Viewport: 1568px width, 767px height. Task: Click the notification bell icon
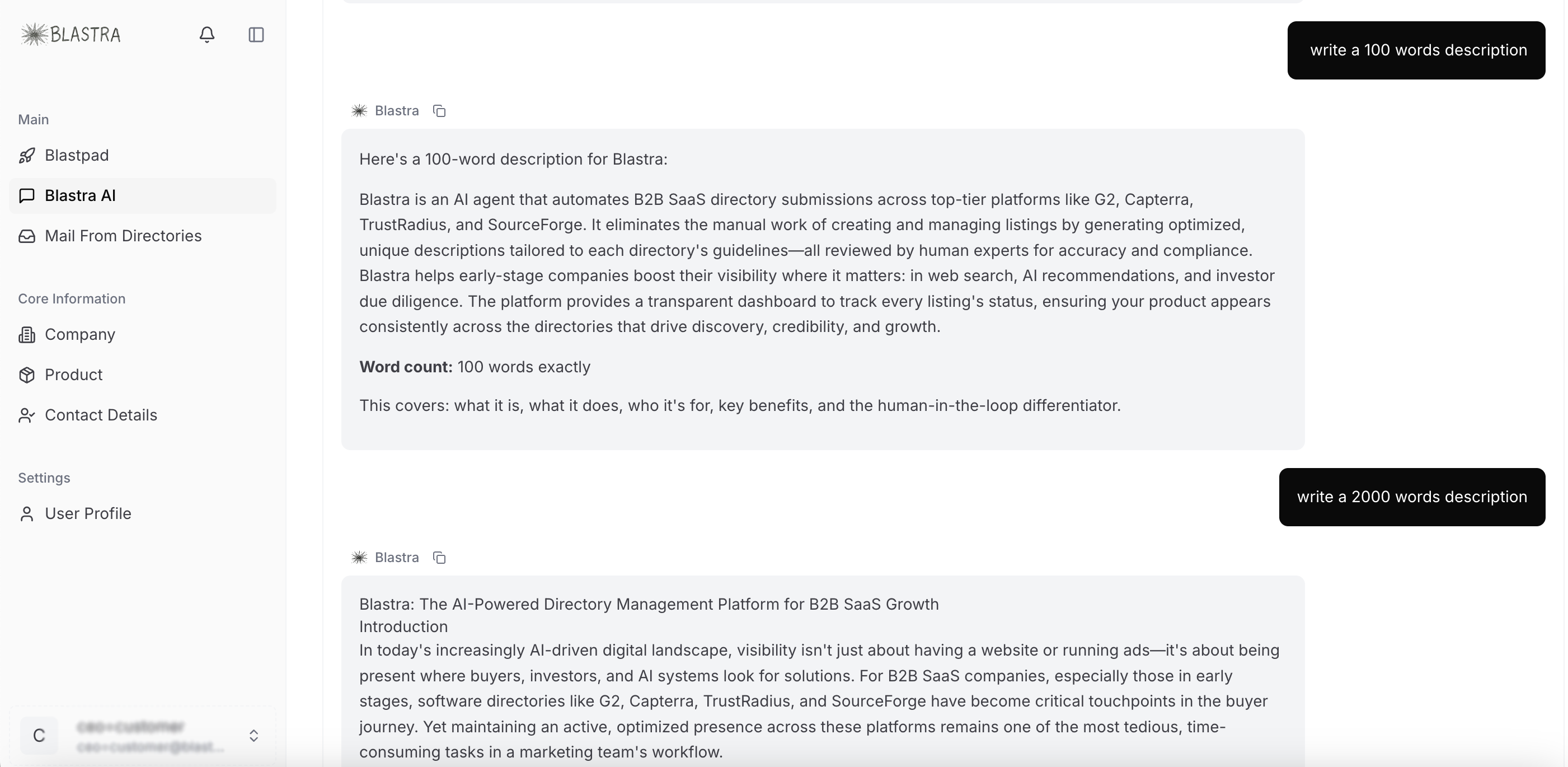click(x=207, y=35)
